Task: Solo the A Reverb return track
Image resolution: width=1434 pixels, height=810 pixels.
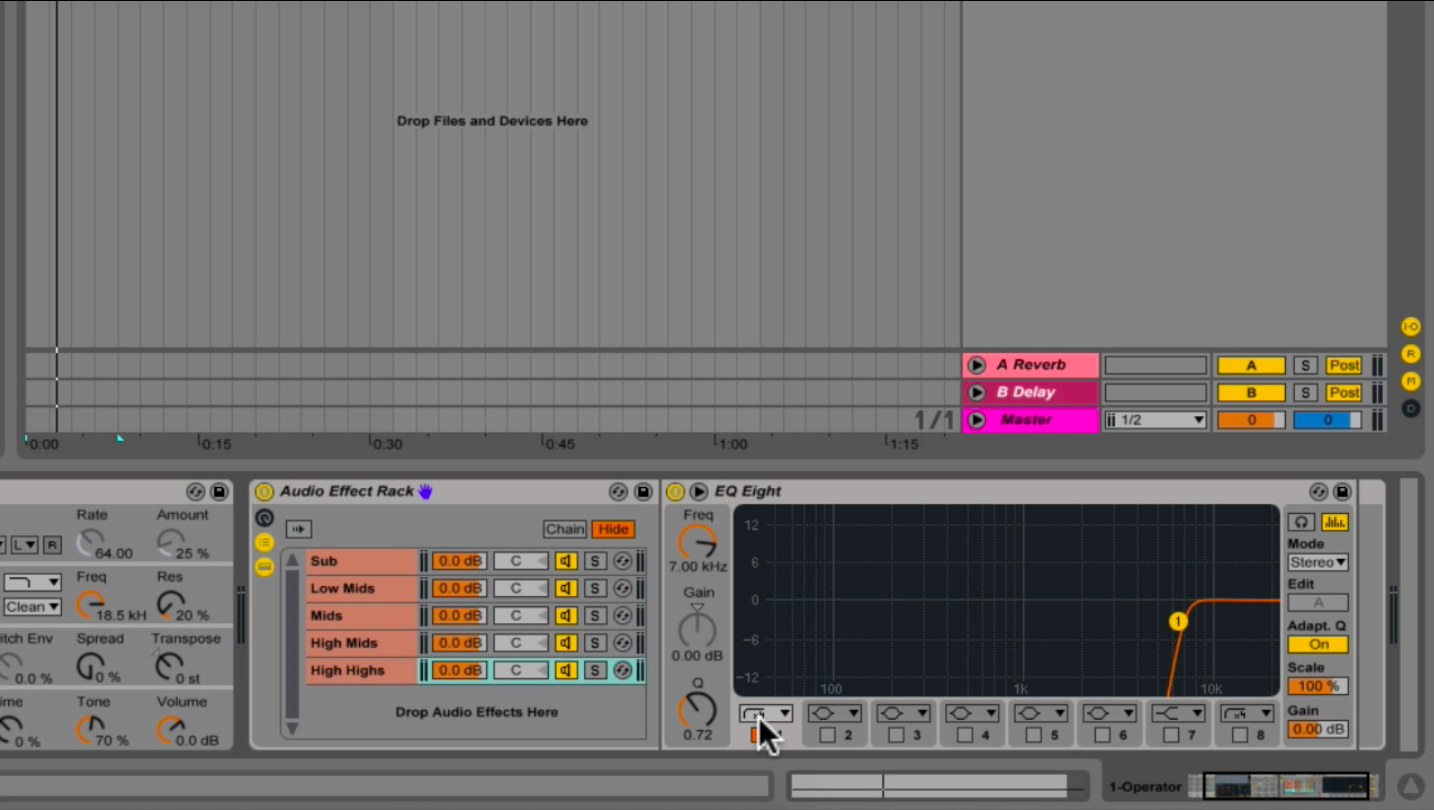Action: 1305,365
